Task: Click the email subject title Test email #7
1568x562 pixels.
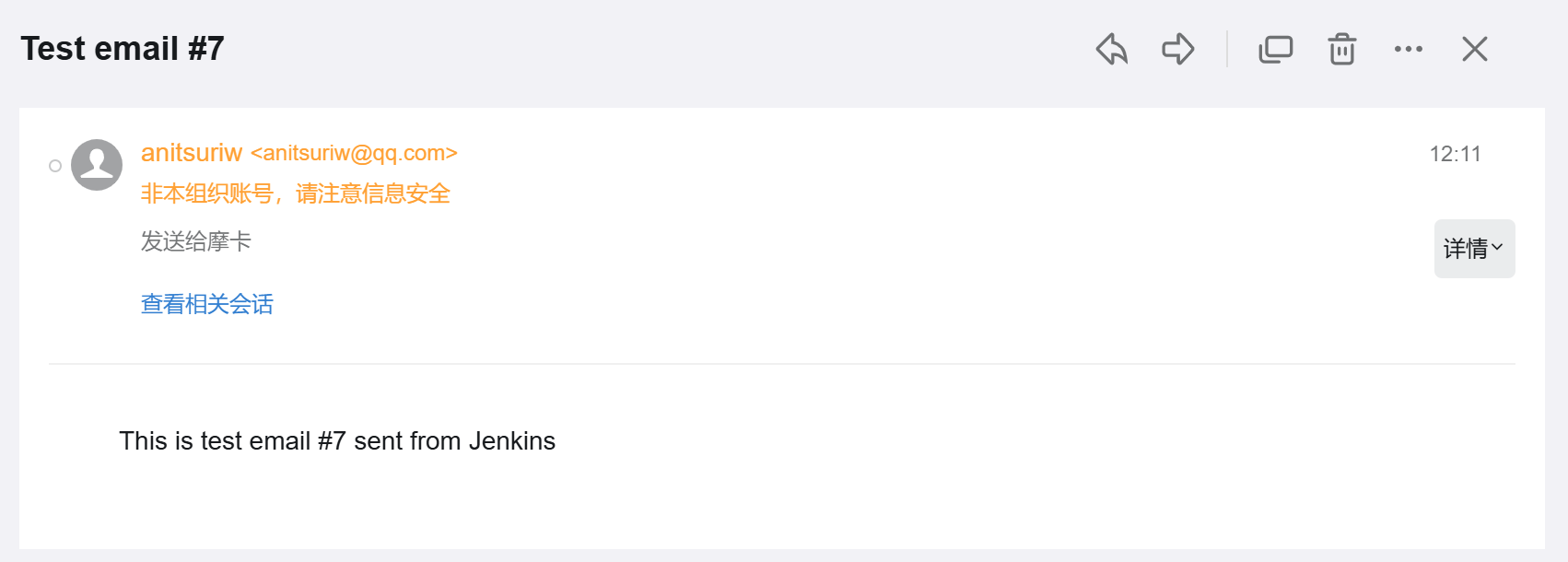Action: click(x=123, y=49)
